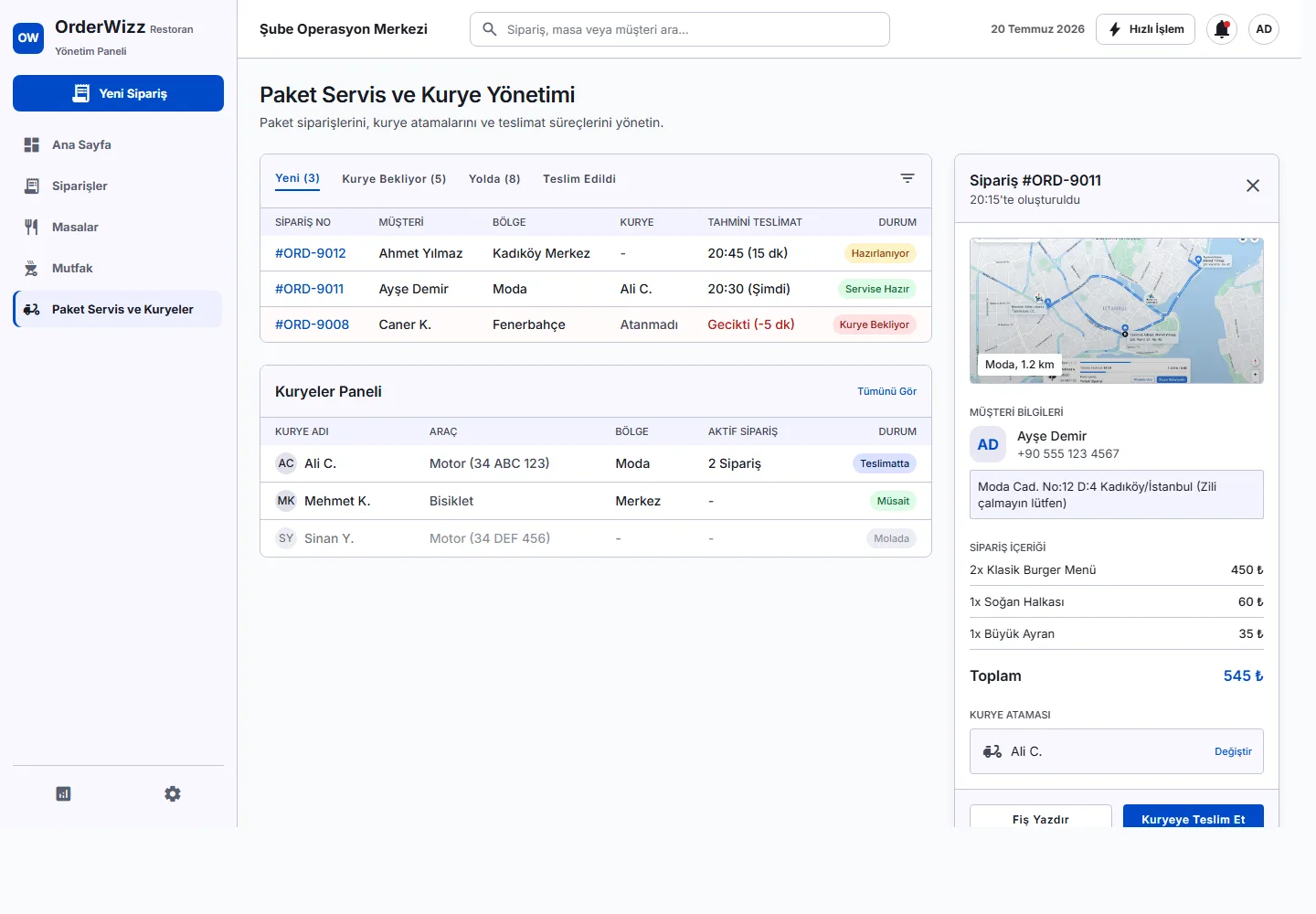Click Müsait status badge
Image resolution: width=1316 pixels, height=914 pixels.
tap(893, 501)
